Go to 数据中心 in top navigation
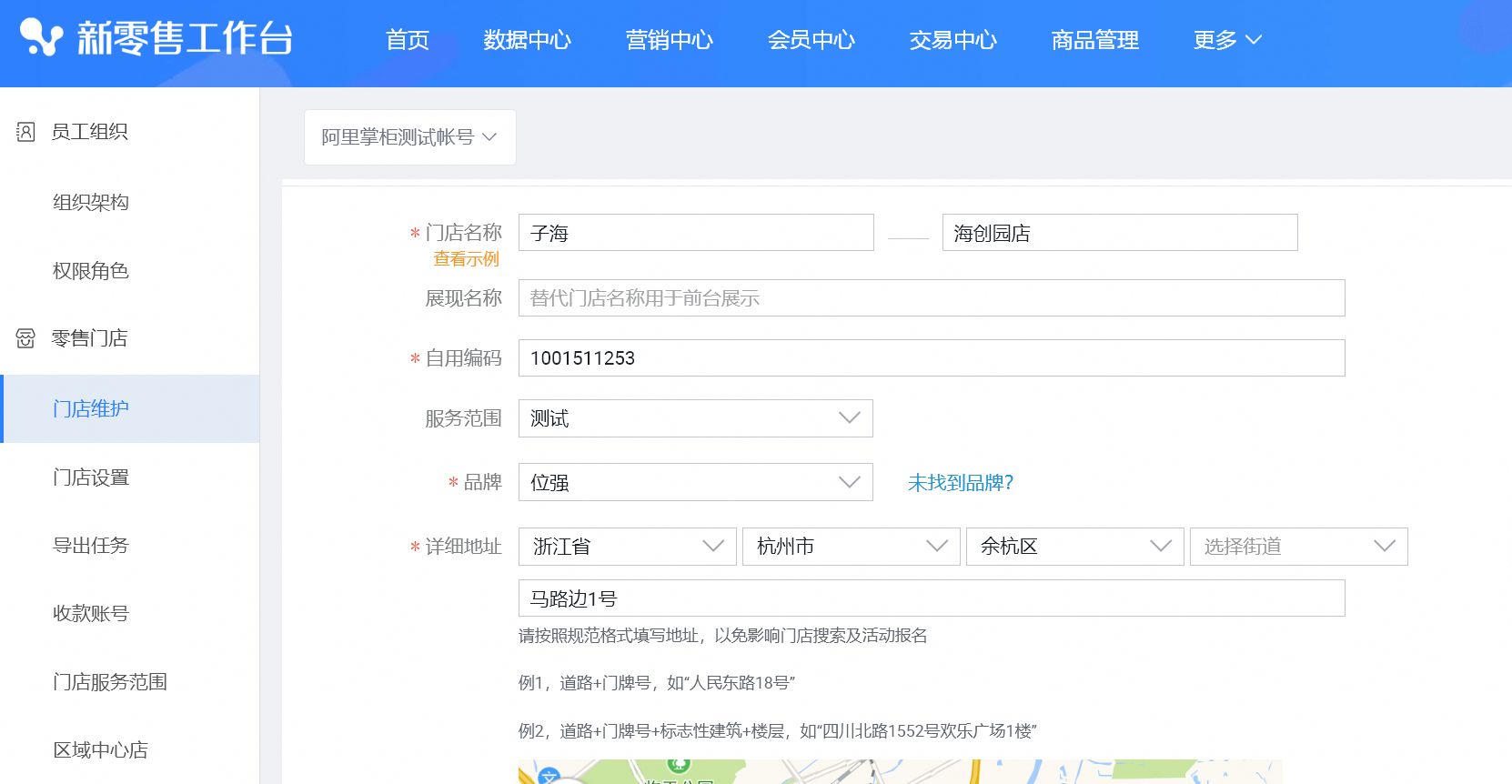Viewport: 1512px width, 784px height. [x=527, y=40]
